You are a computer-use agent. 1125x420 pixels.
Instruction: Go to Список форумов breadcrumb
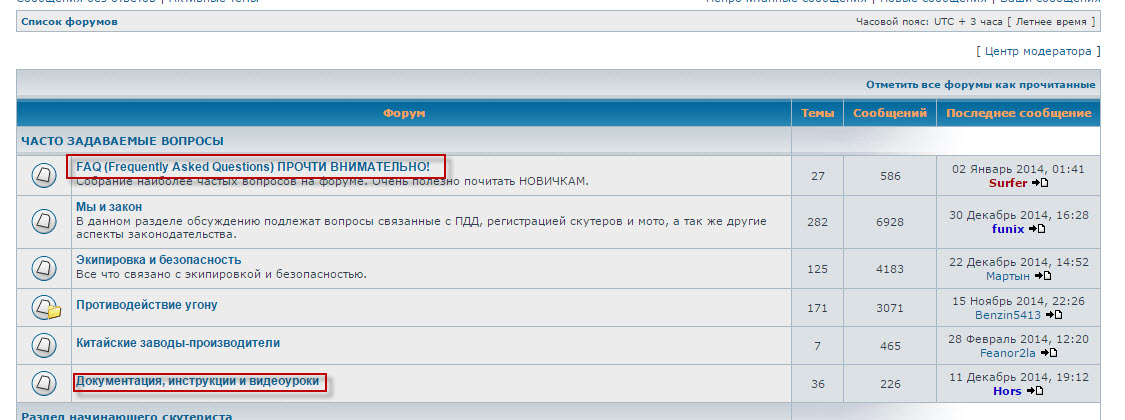coord(69,21)
